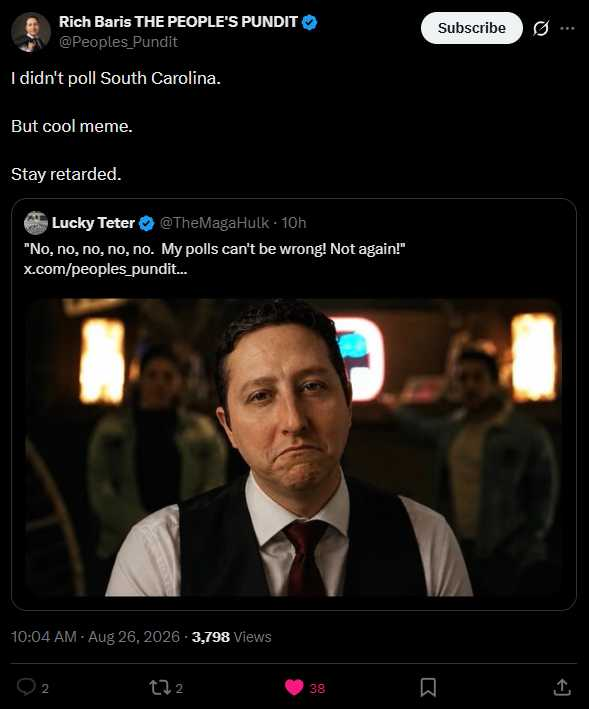Image resolution: width=589 pixels, height=709 pixels.
Task: Click the Subscribe button
Action: pyautogui.click(x=471, y=28)
